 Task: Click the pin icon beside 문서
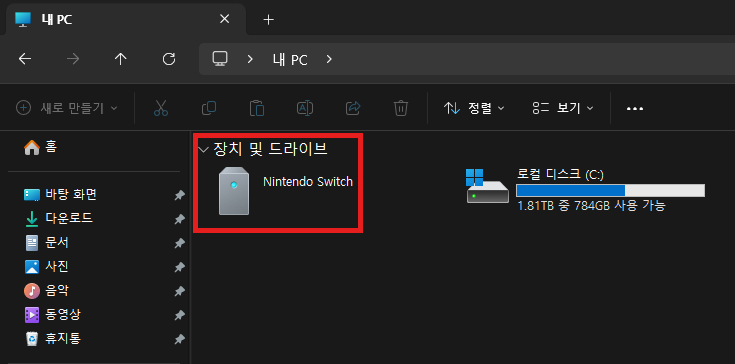(180, 243)
